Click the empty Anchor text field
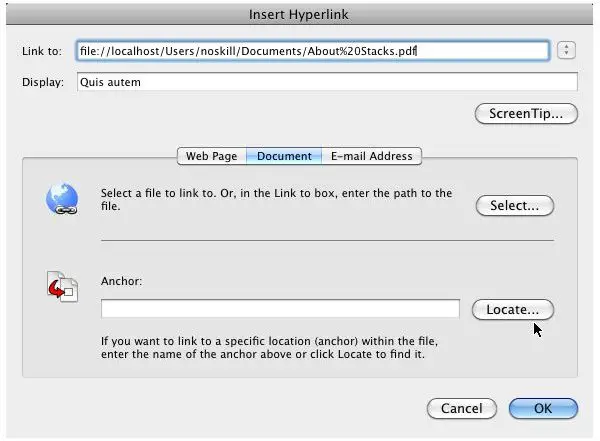This screenshot has width=600, height=441. pos(280,309)
